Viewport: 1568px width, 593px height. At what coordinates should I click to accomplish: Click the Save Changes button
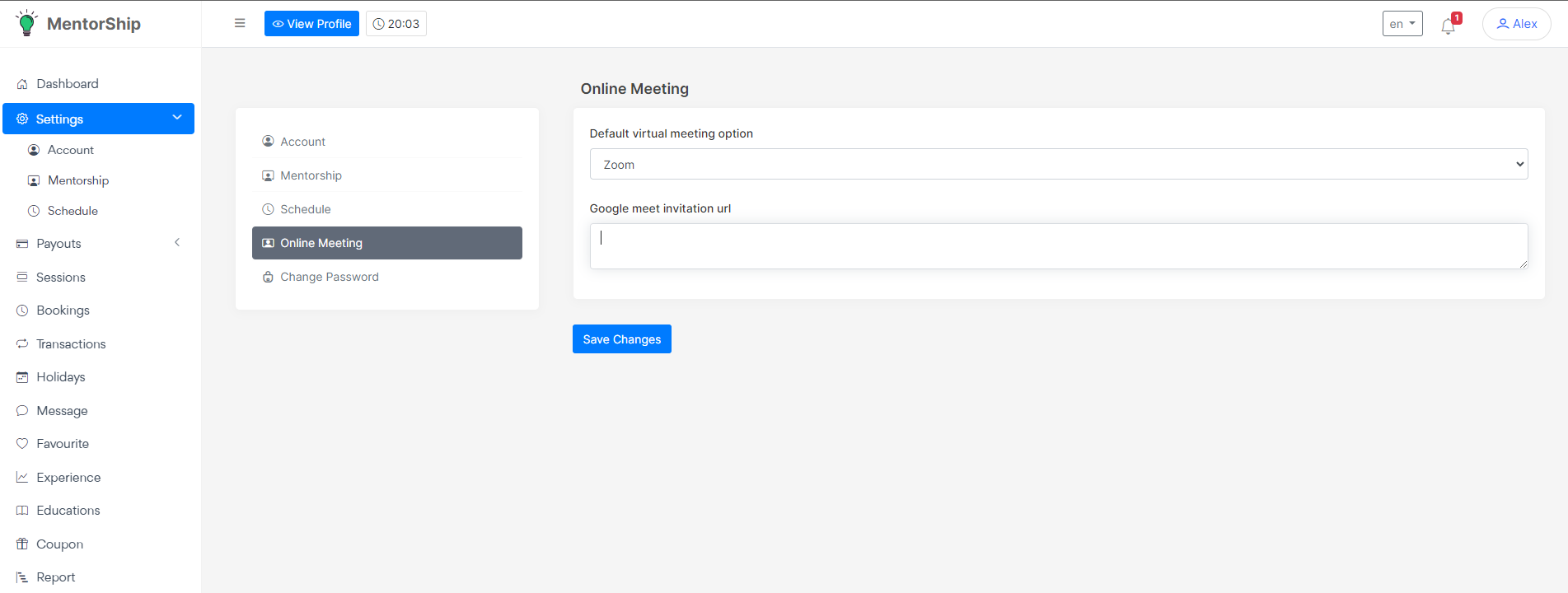[621, 339]
